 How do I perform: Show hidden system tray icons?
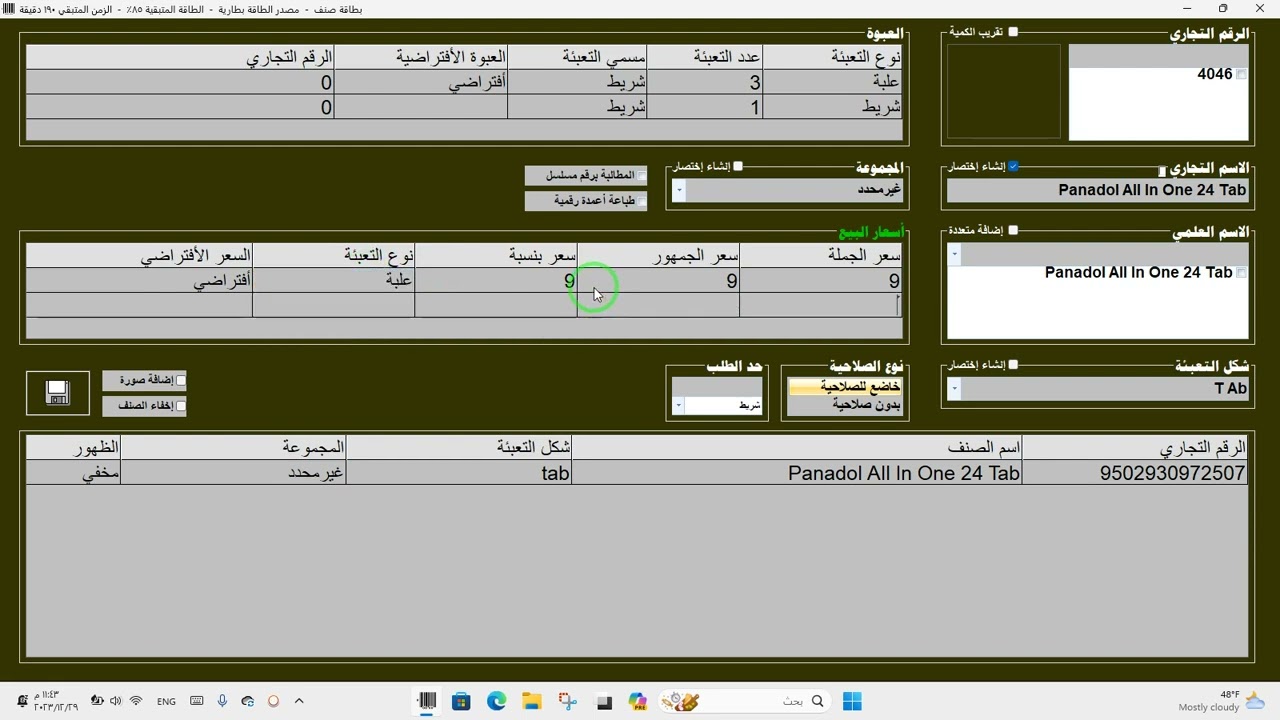(x=299, y=701)
